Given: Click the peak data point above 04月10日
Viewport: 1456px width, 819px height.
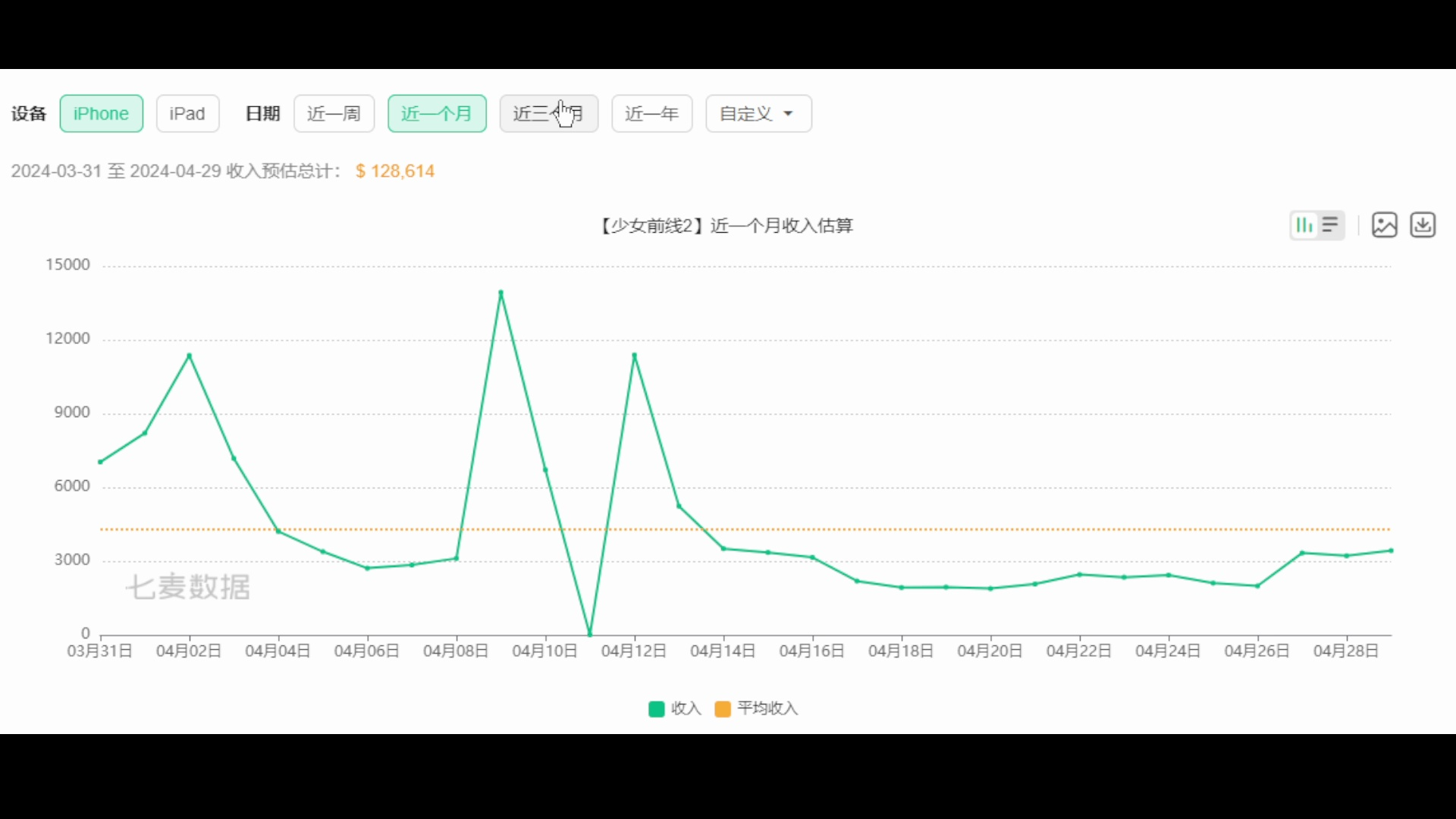Looking at the screenshot, I should tap(500, 293).
